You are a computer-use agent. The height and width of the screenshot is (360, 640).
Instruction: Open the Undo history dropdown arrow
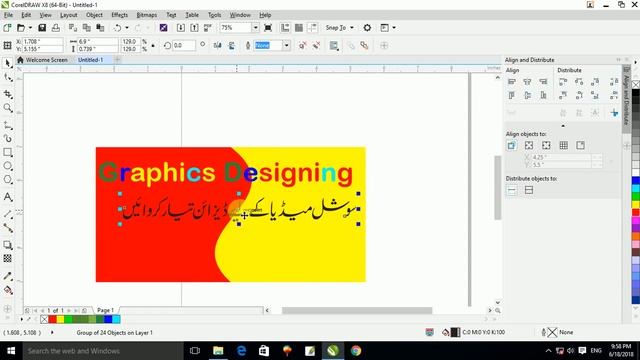coord(127,28)
